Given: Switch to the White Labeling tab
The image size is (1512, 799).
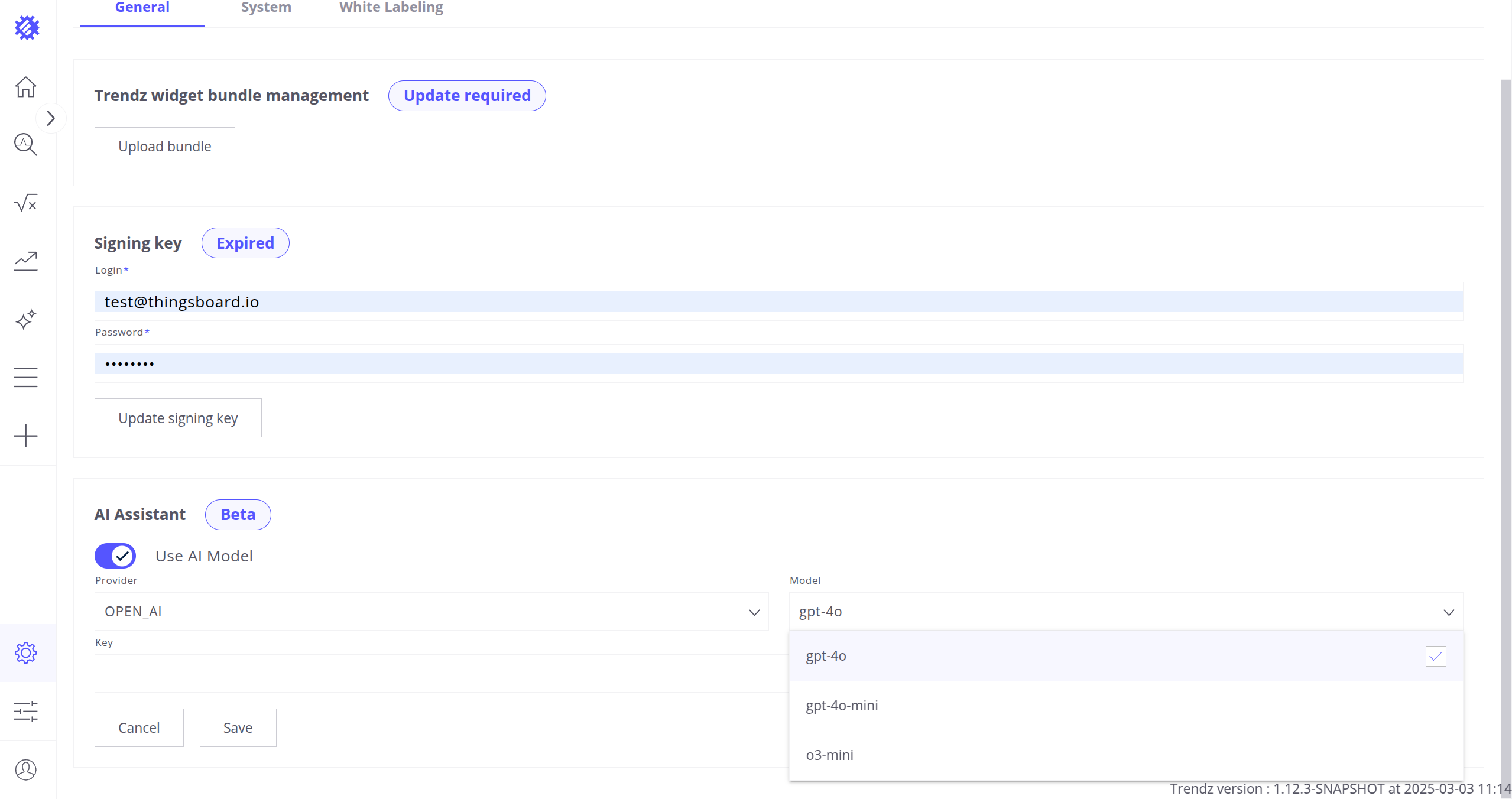Looking at the screenshot, I should 391,8.
